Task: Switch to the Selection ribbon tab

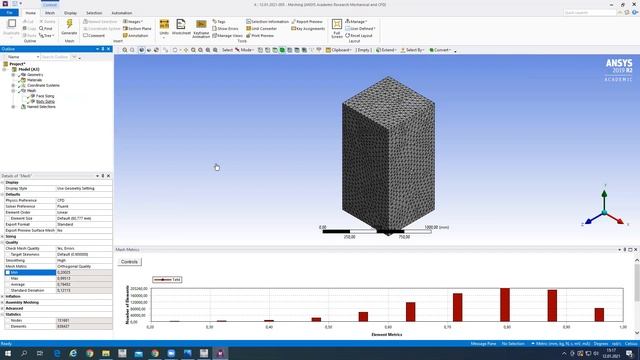Action: tap(94, 13)
